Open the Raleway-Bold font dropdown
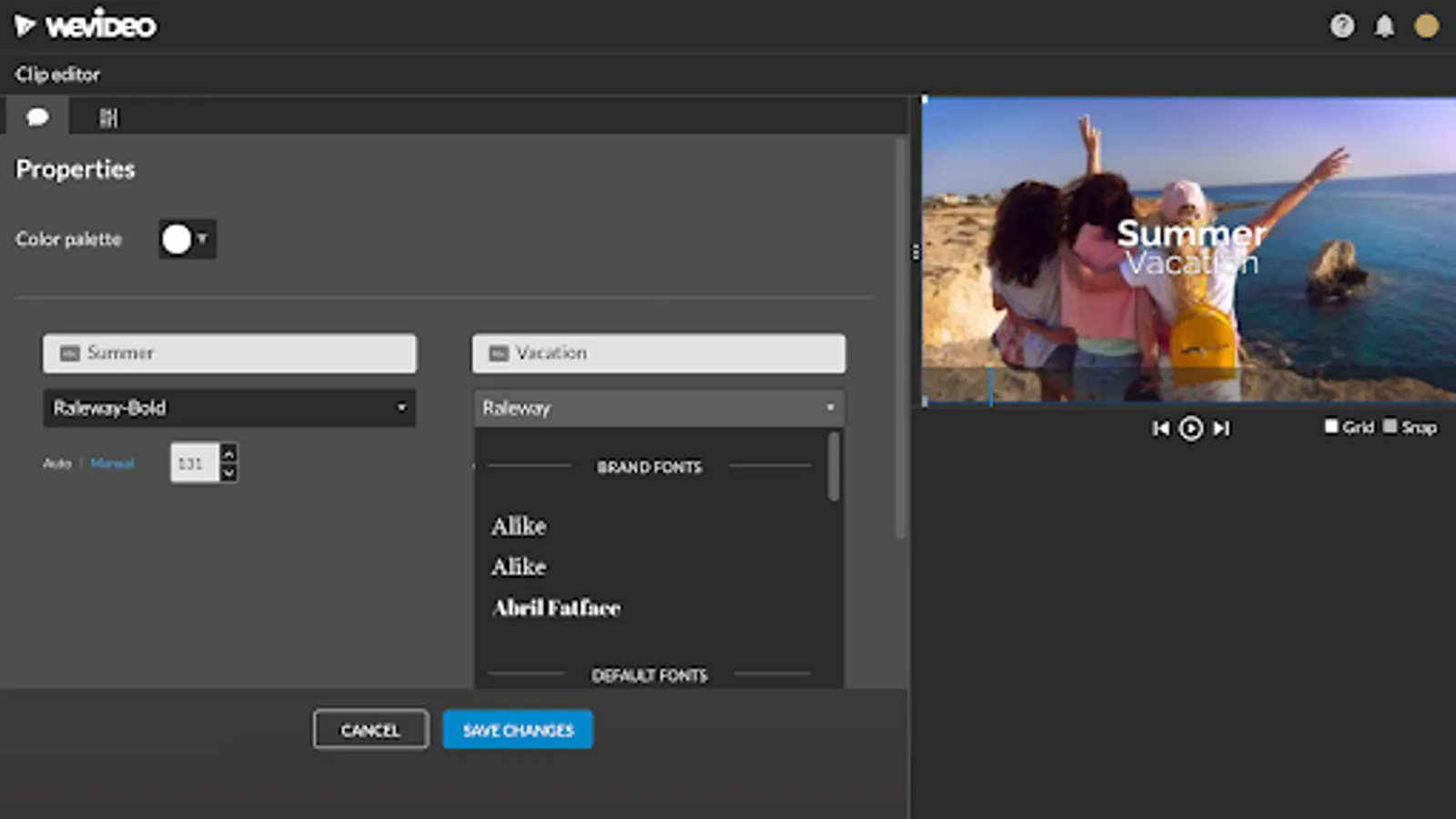The width and height of the screenshot is (1456, 819). pos(229,408)
